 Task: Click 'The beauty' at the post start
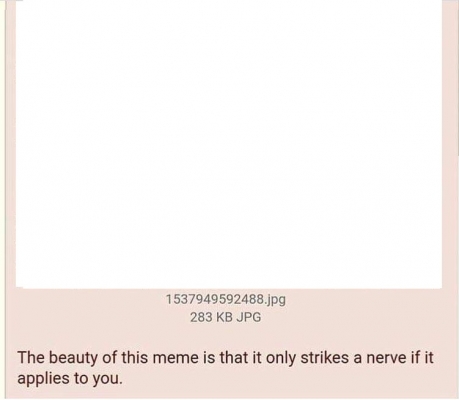pyautogui.click(x=58, y=359)
